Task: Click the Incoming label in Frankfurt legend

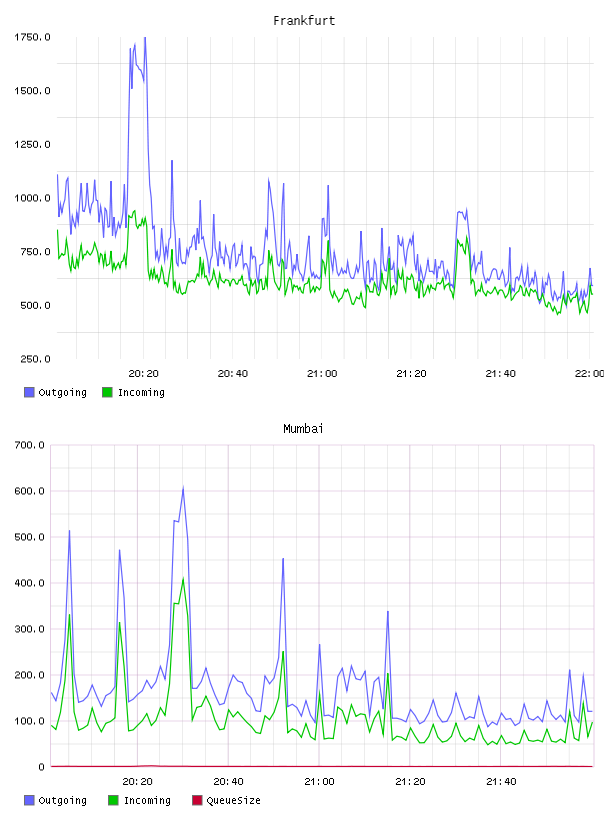Action: pyautogui.click(x=141, y=392)
